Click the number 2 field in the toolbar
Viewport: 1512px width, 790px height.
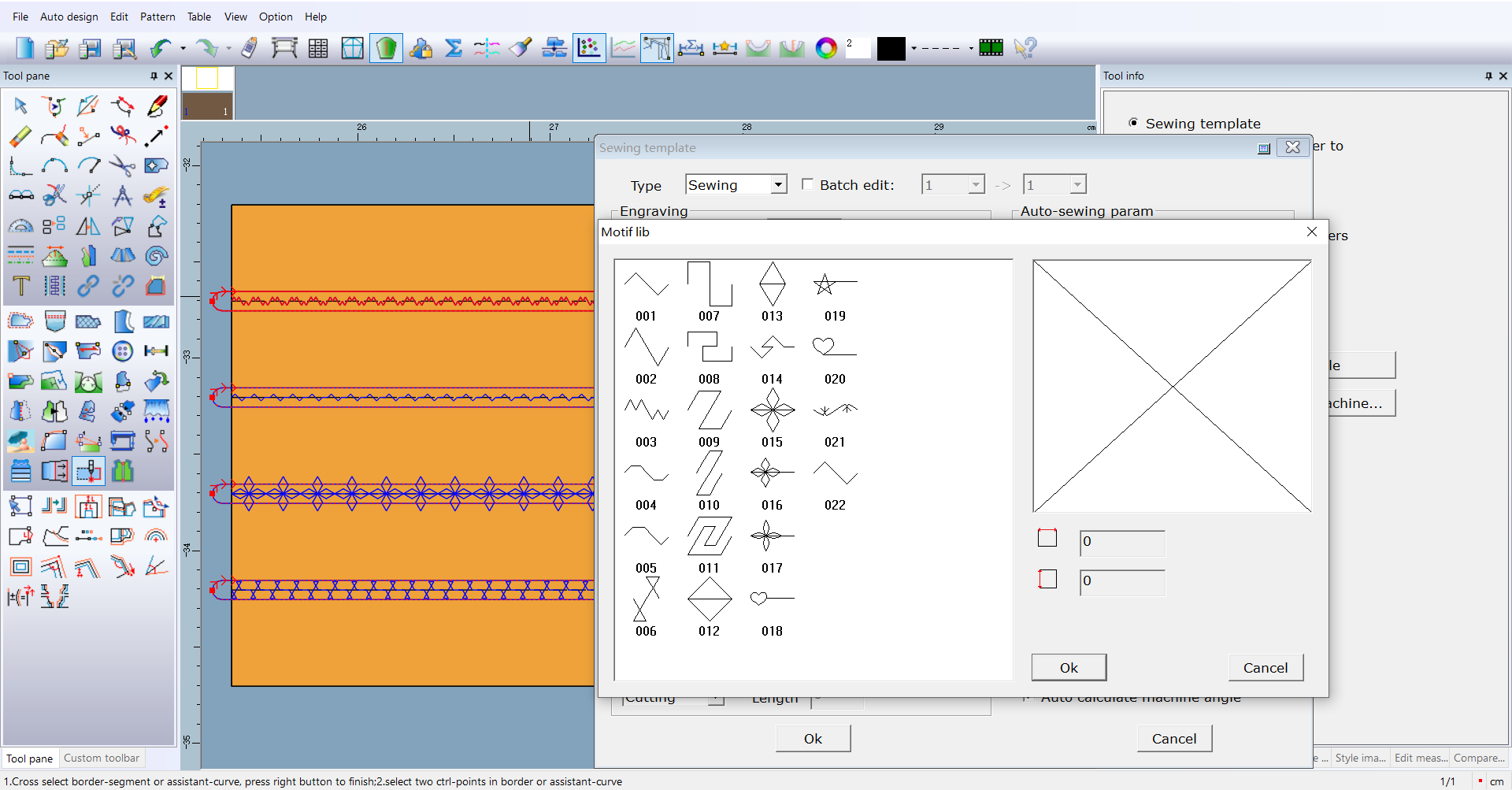858,48
